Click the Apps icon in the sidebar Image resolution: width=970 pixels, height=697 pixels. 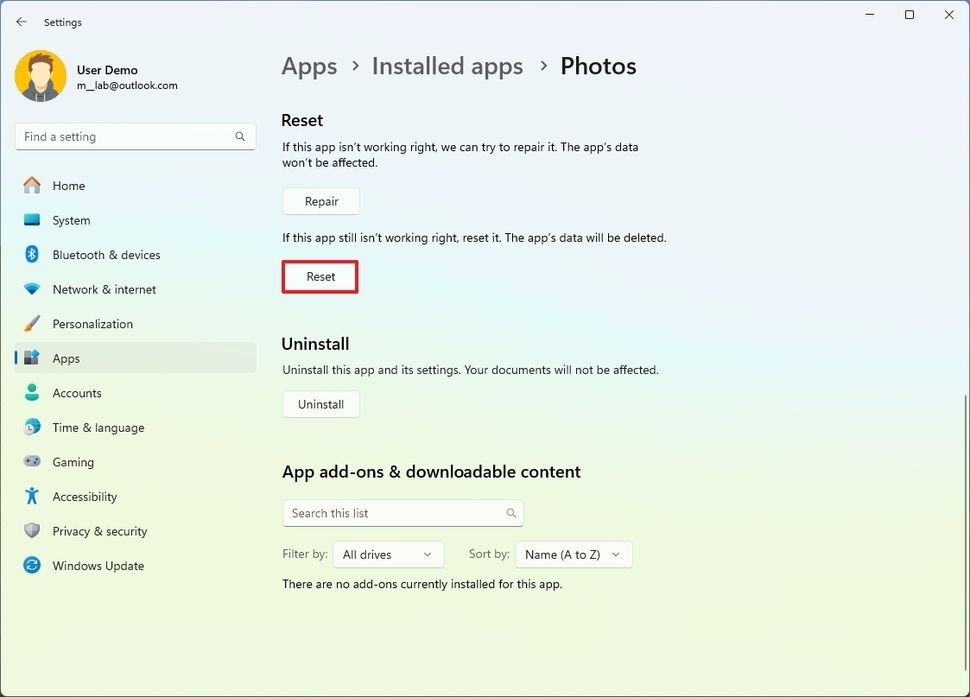pyautogui.click(x=32, y=357)
